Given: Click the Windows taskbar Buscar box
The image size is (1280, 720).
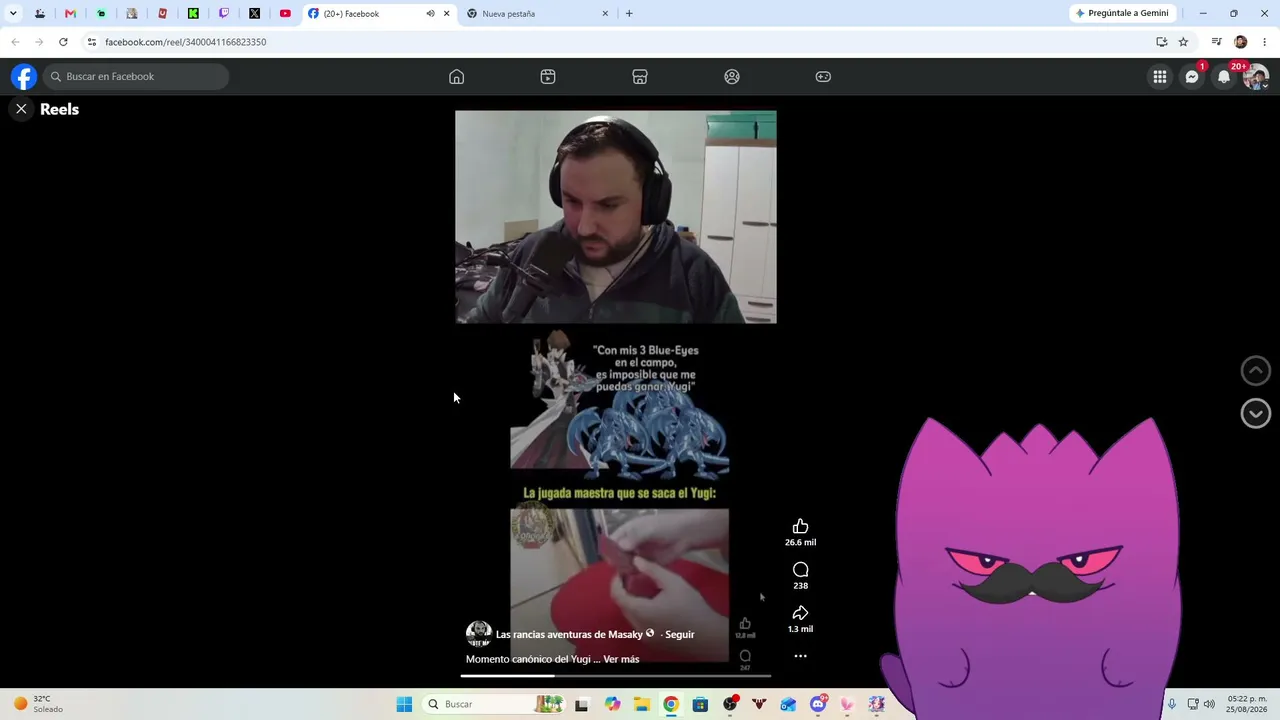Looking at the screenshot, I should (x=494, y=704).
